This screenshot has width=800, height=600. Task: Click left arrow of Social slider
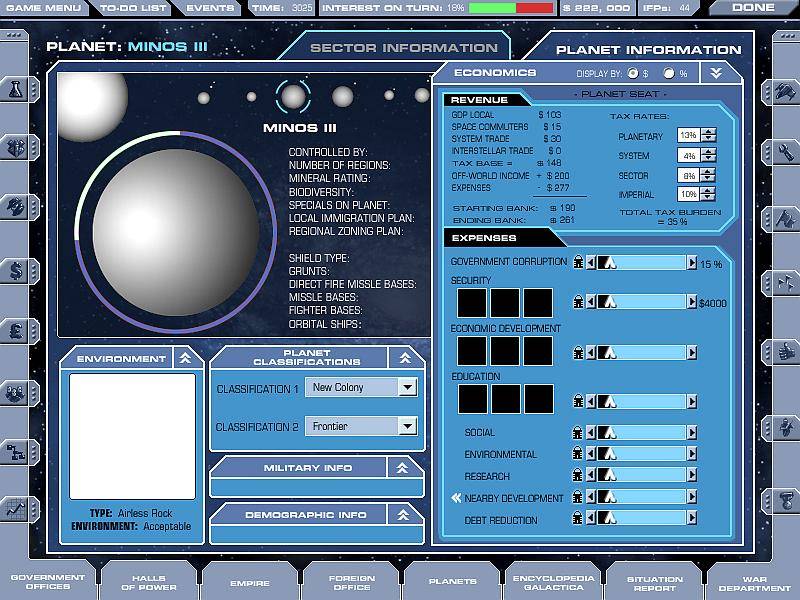pos(591,433)
